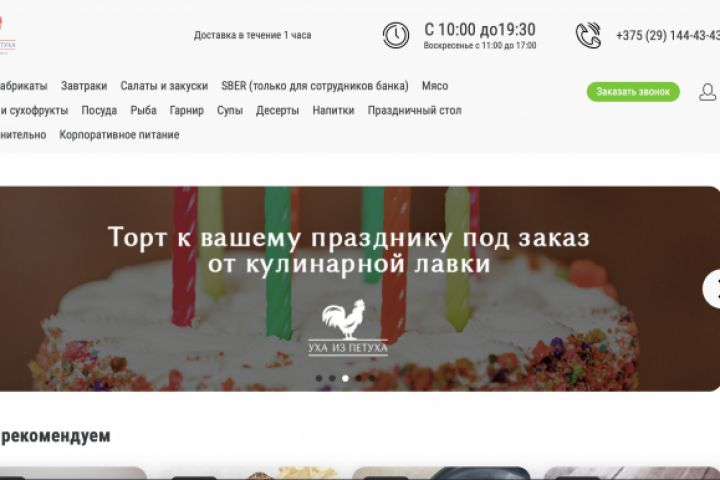Click the phone handset icon
Image resolution: width=720 pixels, height=480 pixels.
588,35
